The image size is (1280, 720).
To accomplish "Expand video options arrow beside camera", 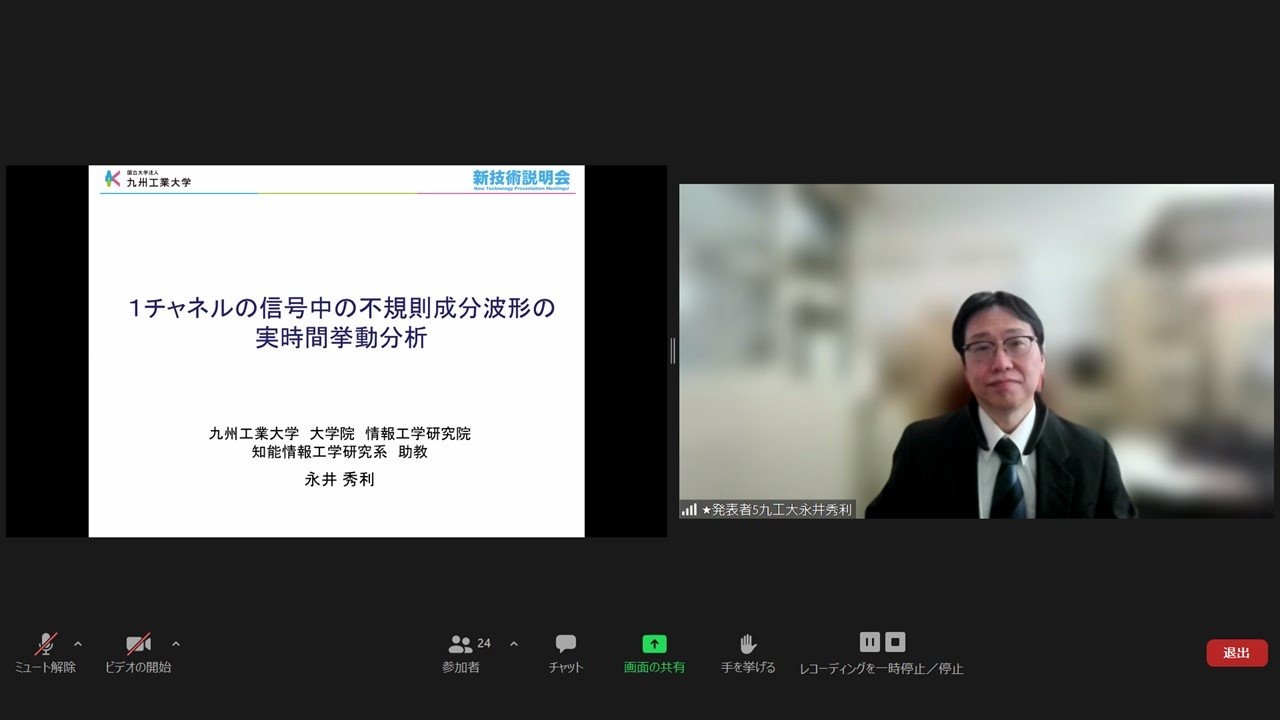I will (176, 643).
